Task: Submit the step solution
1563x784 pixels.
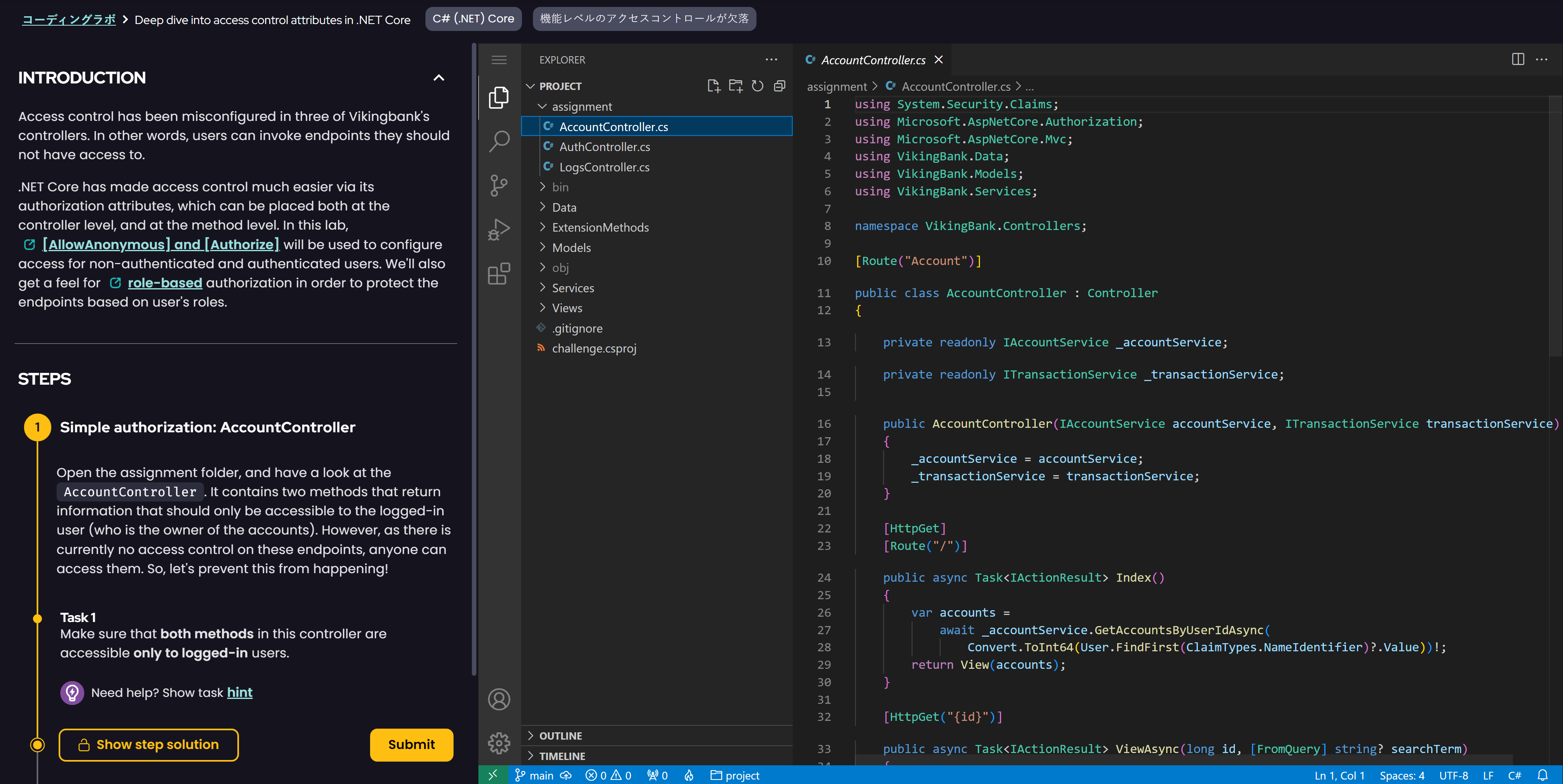Action: tap(411, 745)
